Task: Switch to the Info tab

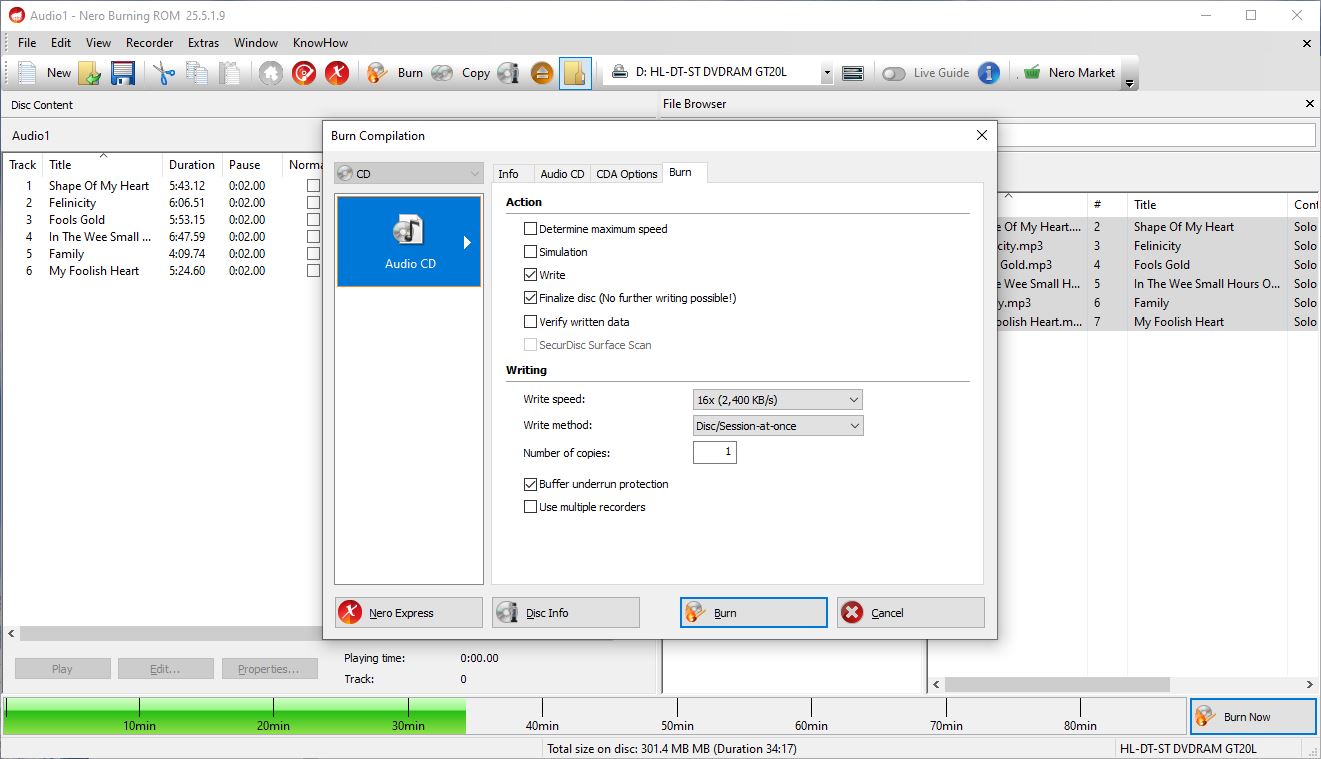Action: 508,174
